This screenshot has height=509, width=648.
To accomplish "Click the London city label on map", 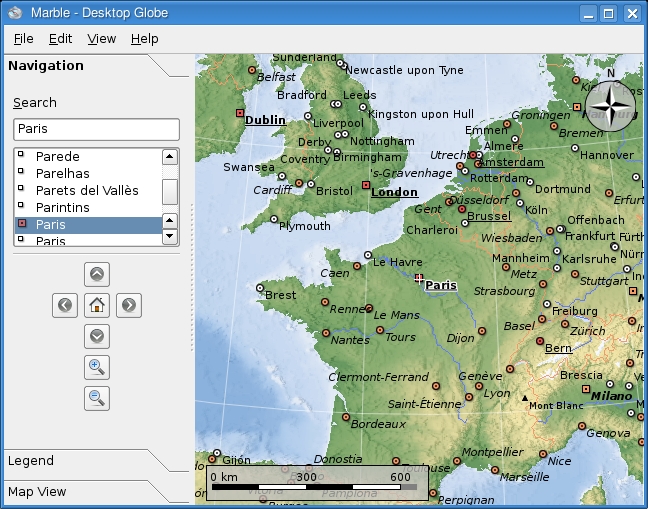I will pyautogui.click(x=394, y=192).
